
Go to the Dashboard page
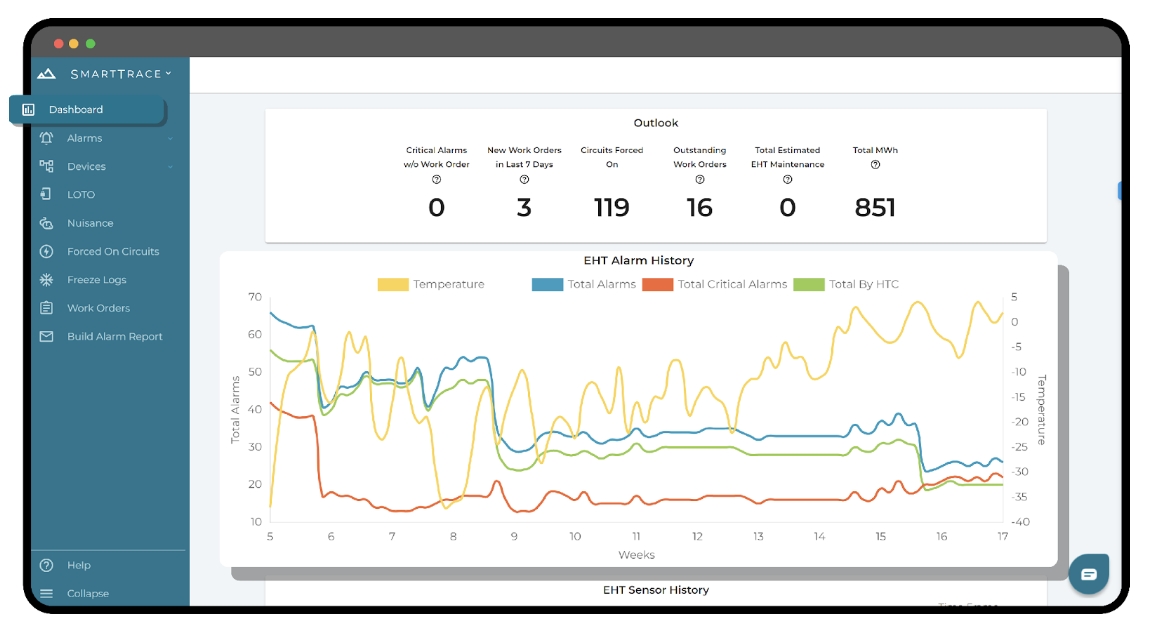(x=85, y=108)
